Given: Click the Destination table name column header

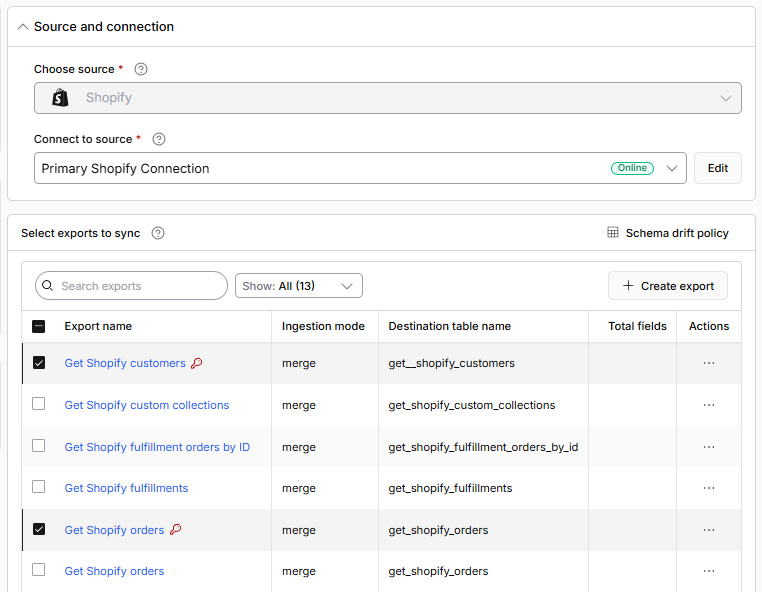Looking at the screenshot, I should [x=450, y=326].
